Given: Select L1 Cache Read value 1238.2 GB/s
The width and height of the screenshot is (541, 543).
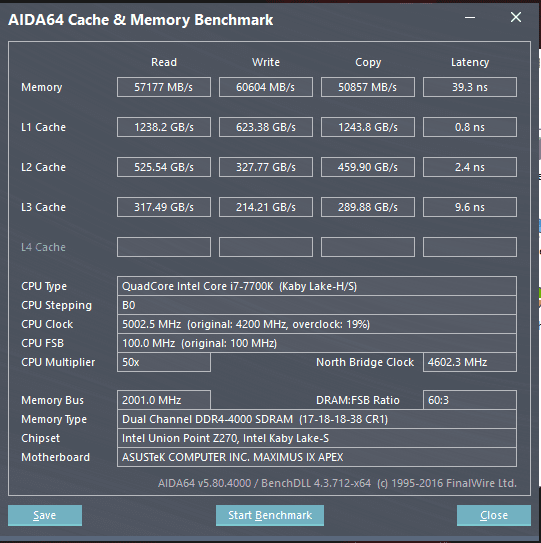Looking at the screenshot, I should point(164,127).
